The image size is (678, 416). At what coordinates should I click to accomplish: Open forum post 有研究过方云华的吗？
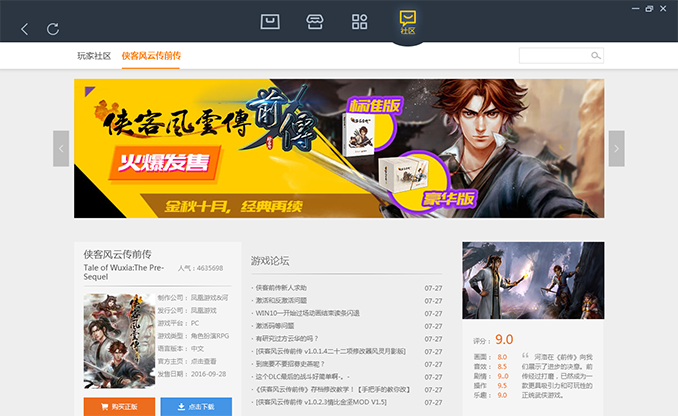[287, 338]
